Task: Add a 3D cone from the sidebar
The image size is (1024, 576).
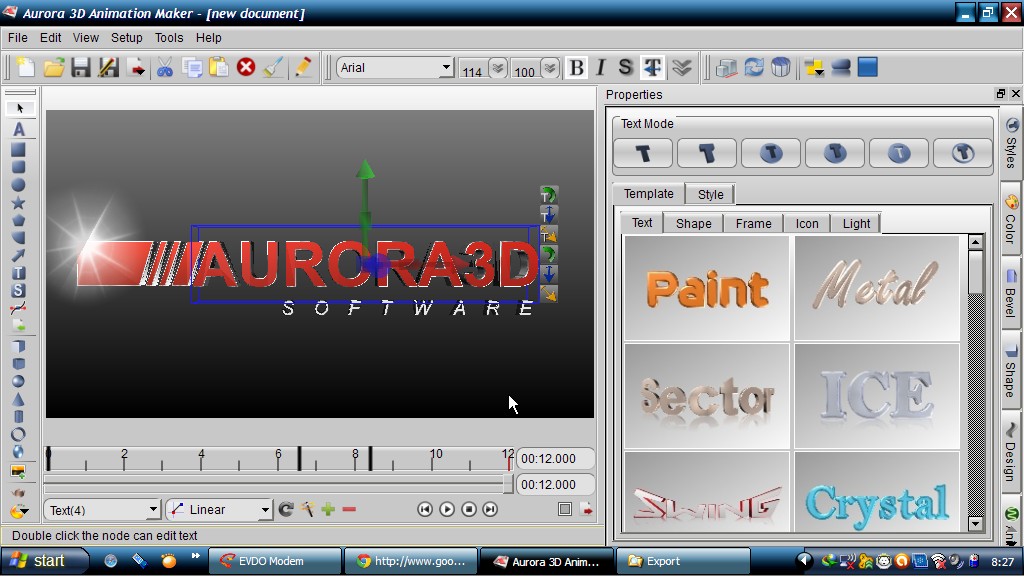Action: [x=18, y=399]
